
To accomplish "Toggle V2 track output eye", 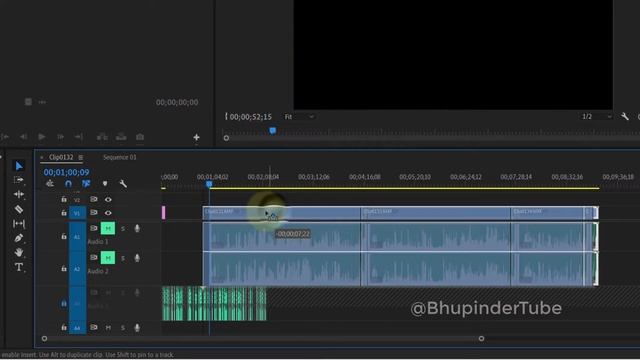I will 108,199.
